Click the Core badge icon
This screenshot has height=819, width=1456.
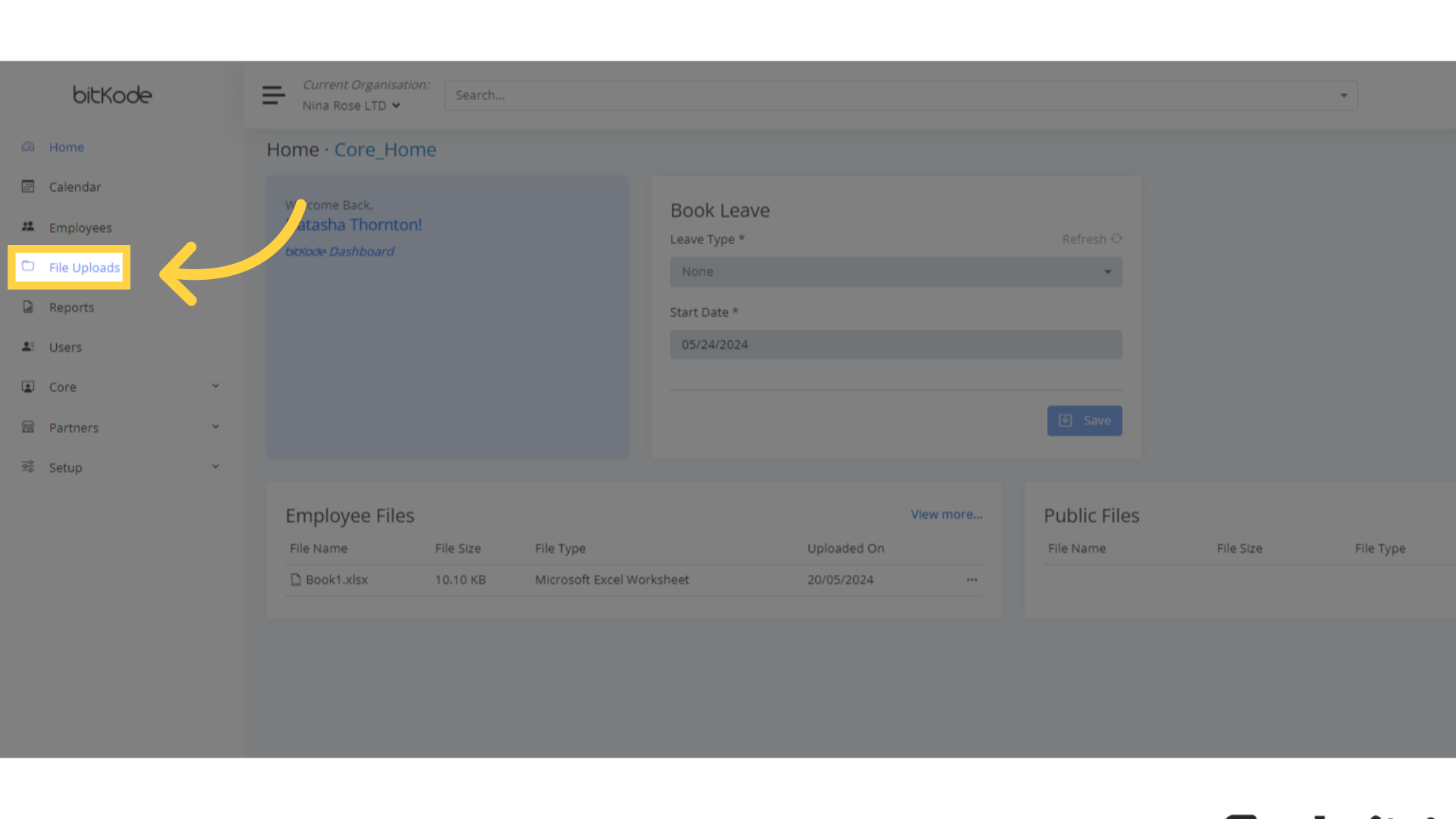pos(27,387)
